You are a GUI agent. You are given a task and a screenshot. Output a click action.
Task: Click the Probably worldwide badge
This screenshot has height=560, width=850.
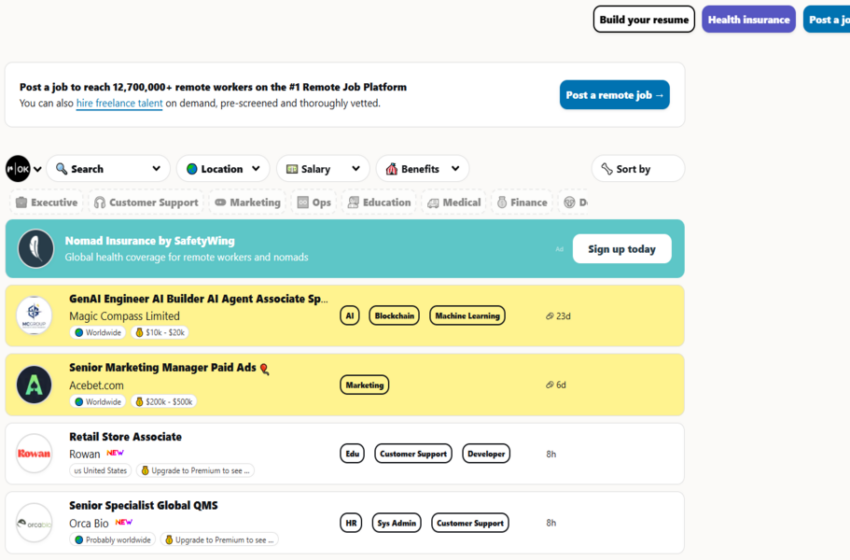[113, 540]
